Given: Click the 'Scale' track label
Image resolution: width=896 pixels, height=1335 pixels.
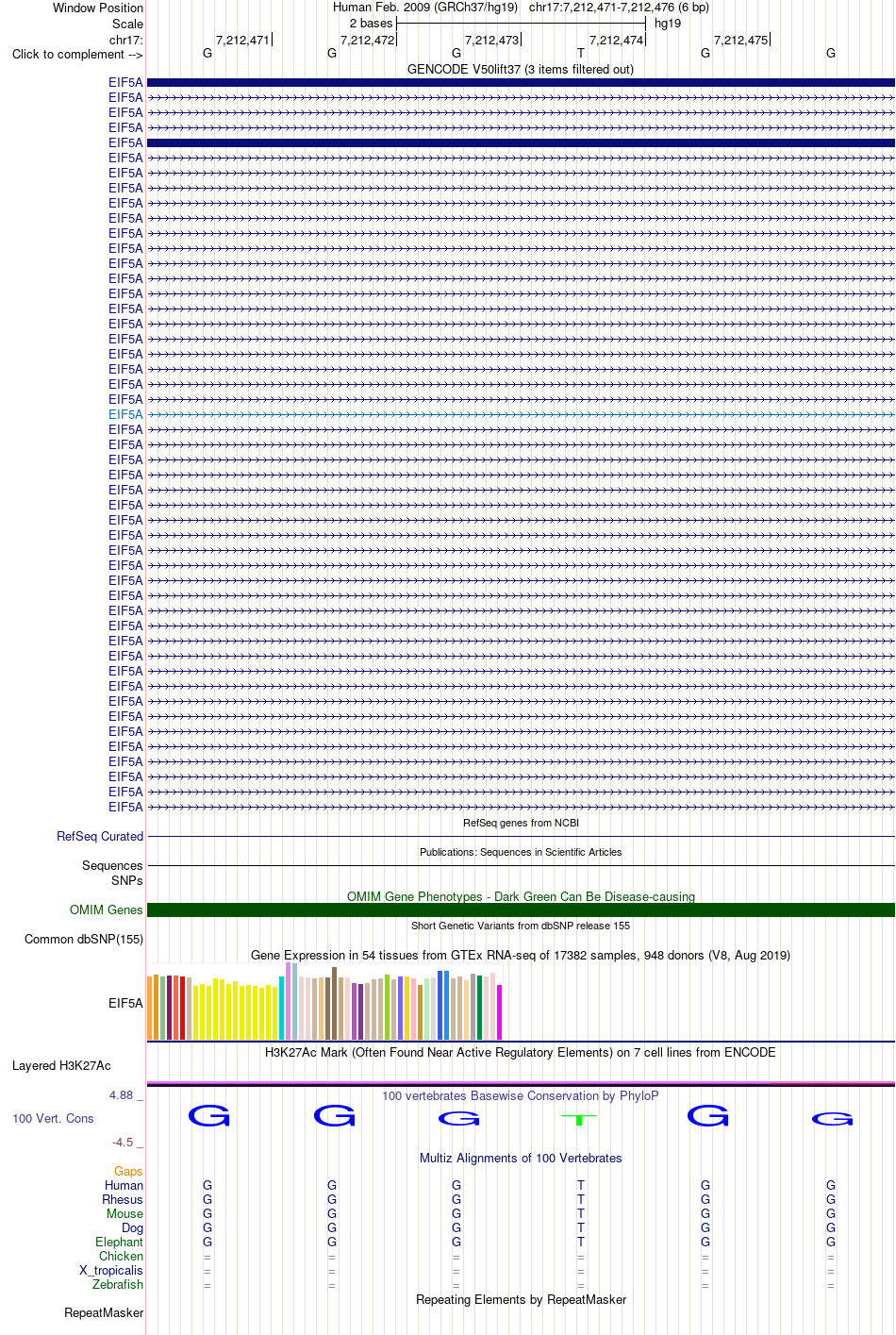Looking at the screenshot, I should point(128,24).
